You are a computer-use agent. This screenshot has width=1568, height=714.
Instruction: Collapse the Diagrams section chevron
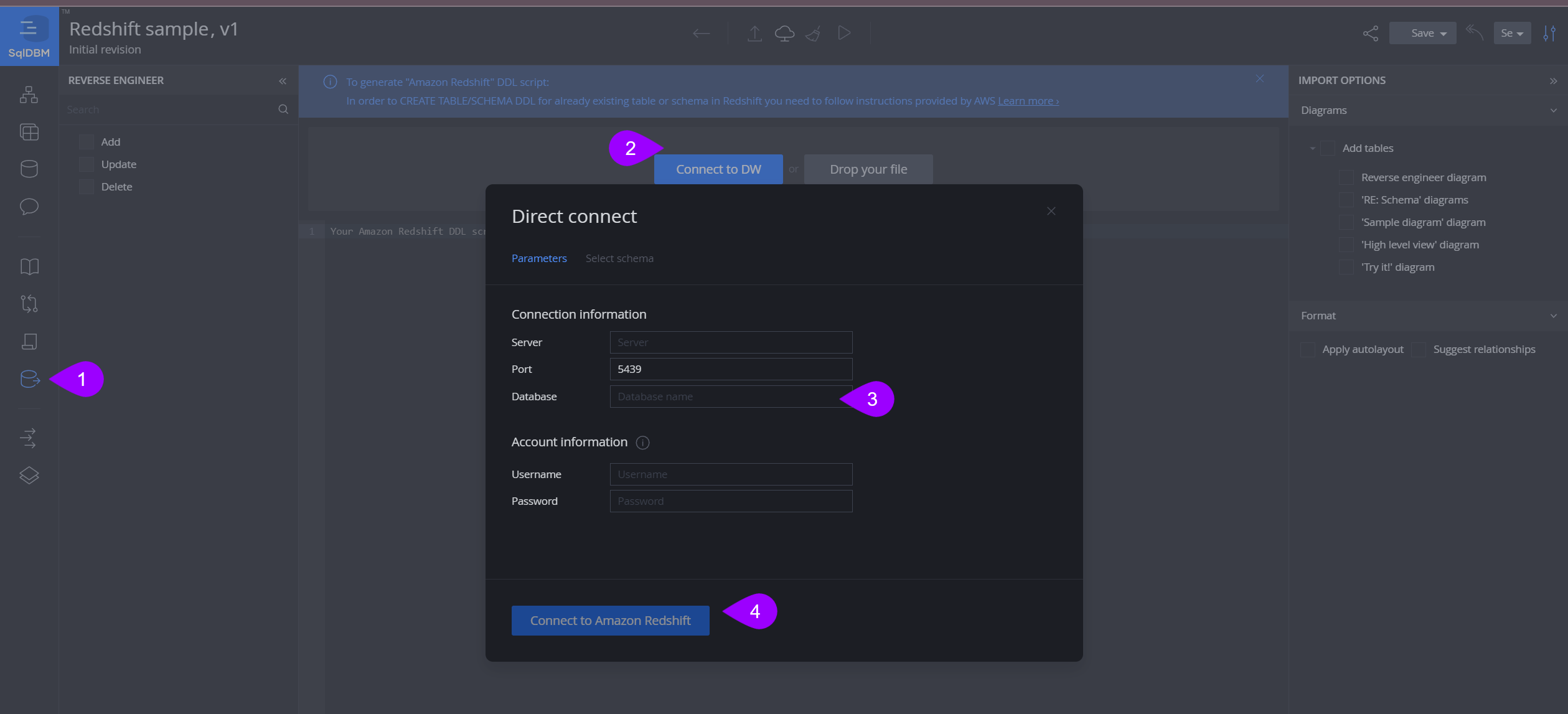(x=1554, y=110)
